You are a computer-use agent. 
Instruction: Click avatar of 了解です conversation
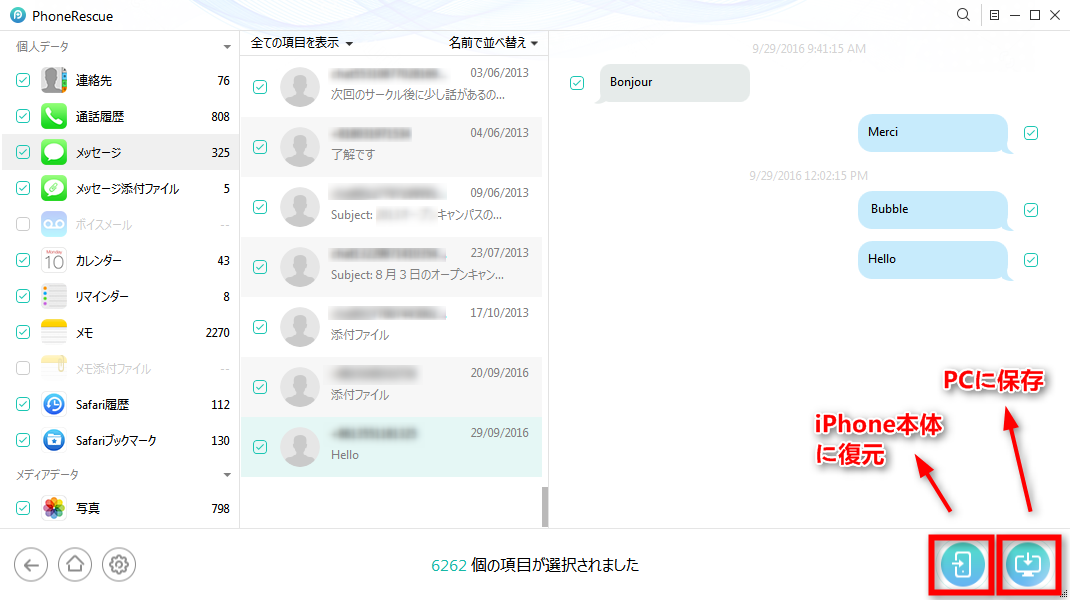coord(300,147)
